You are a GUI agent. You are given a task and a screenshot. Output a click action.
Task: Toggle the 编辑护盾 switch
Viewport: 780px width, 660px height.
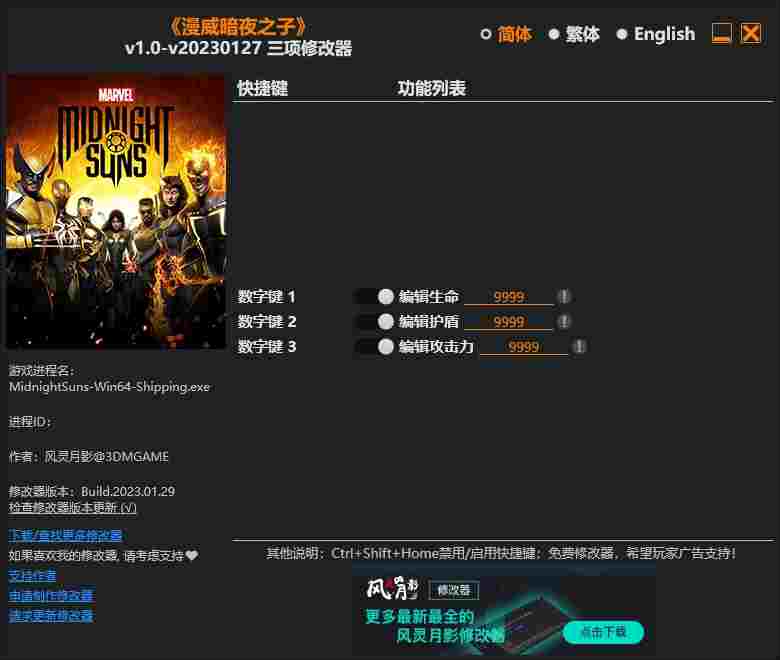click(374, 322)
